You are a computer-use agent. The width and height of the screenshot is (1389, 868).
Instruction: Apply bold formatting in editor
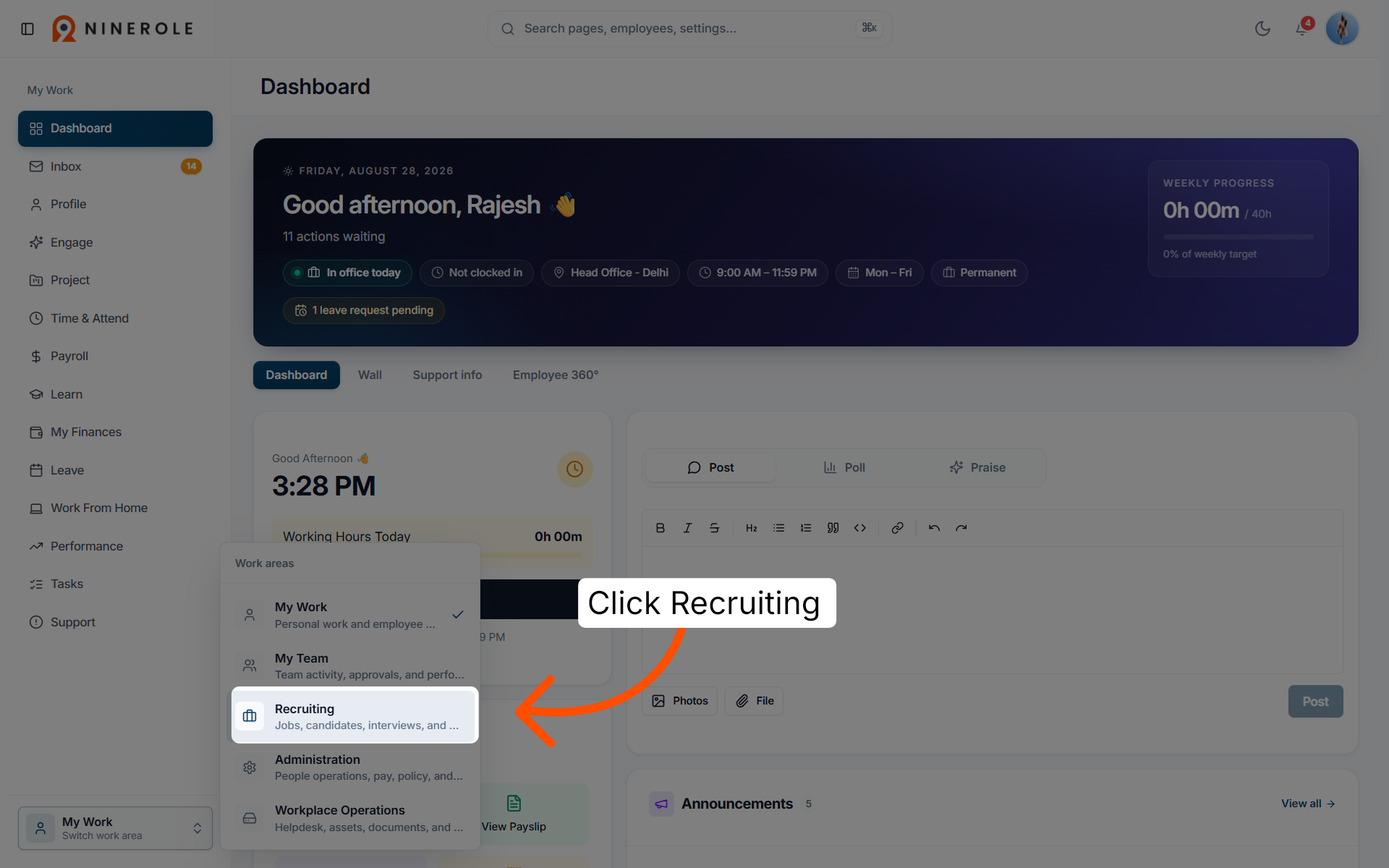tap(660, 528)
